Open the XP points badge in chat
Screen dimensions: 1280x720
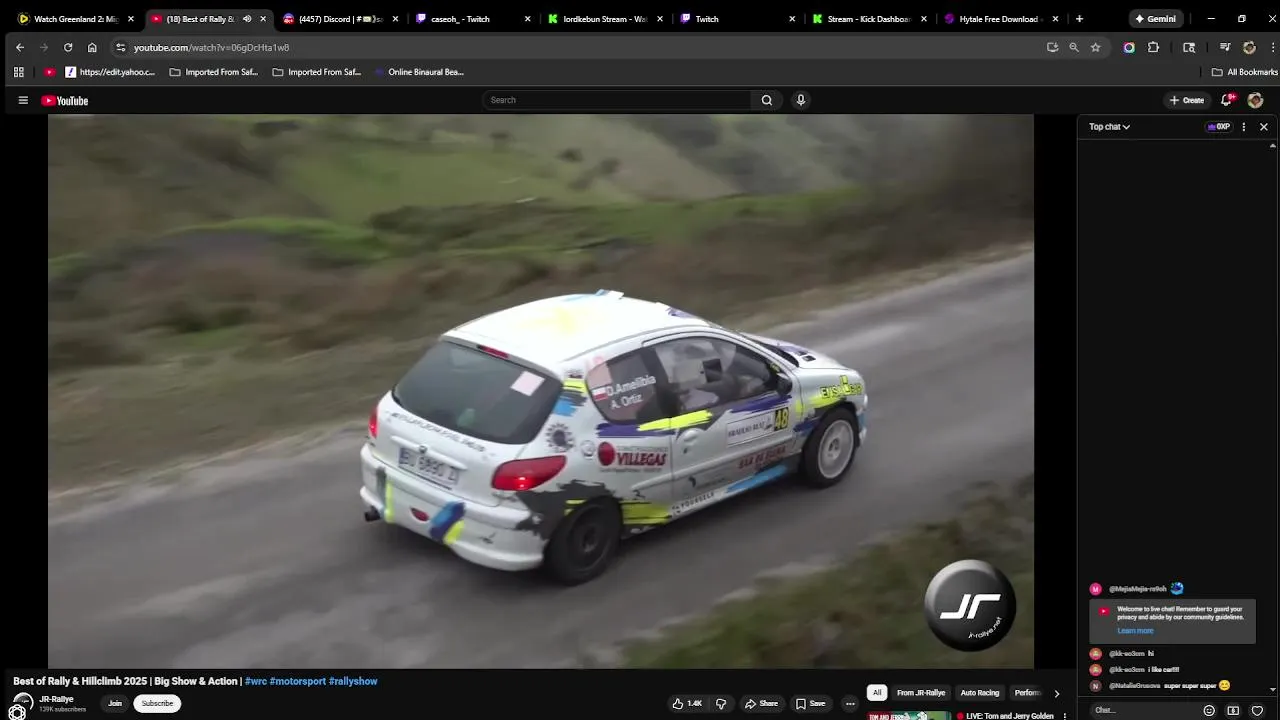pyautogui.click(x=1219, y=127)
